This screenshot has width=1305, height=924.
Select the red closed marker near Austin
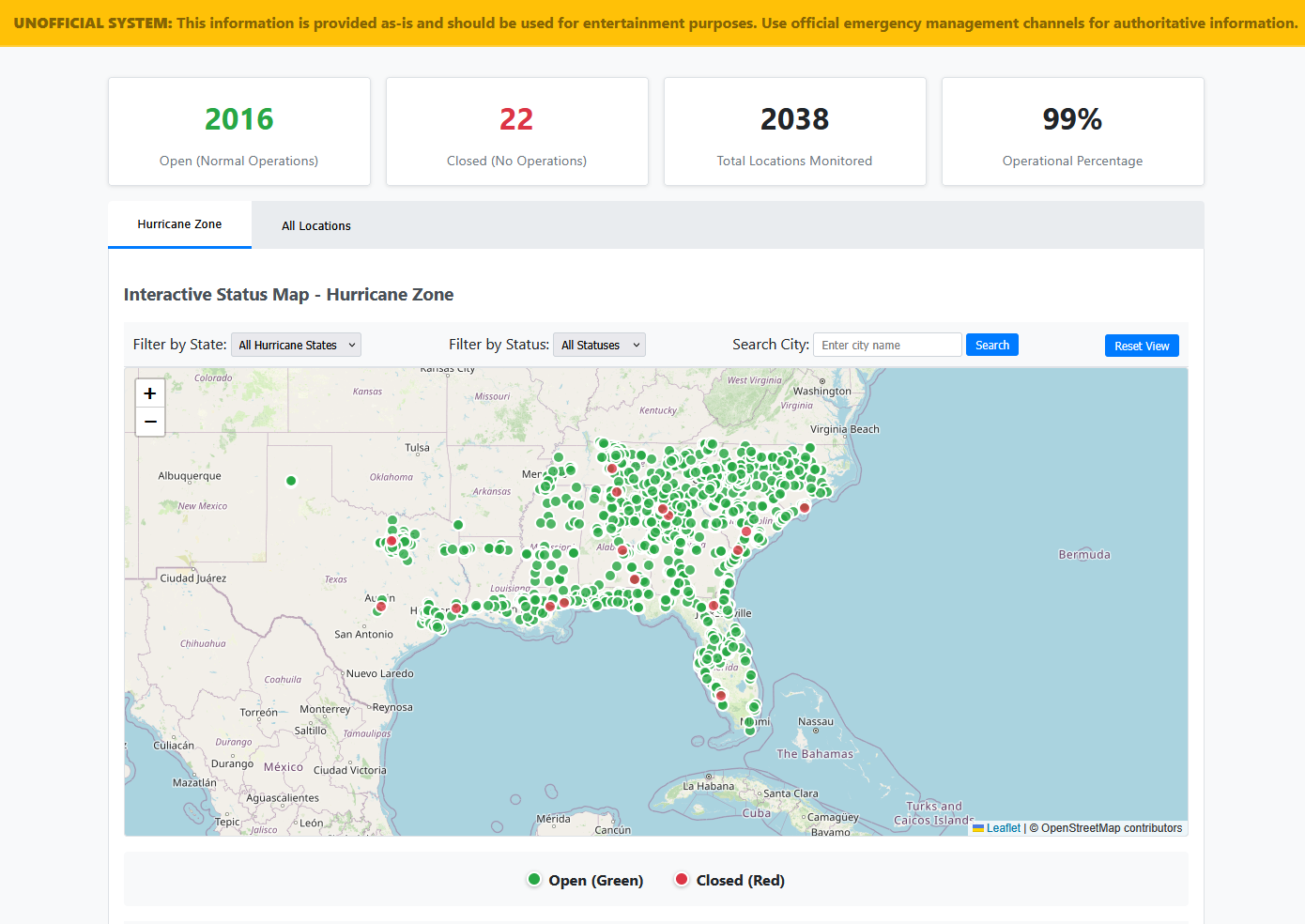click(x=381, y=607)
